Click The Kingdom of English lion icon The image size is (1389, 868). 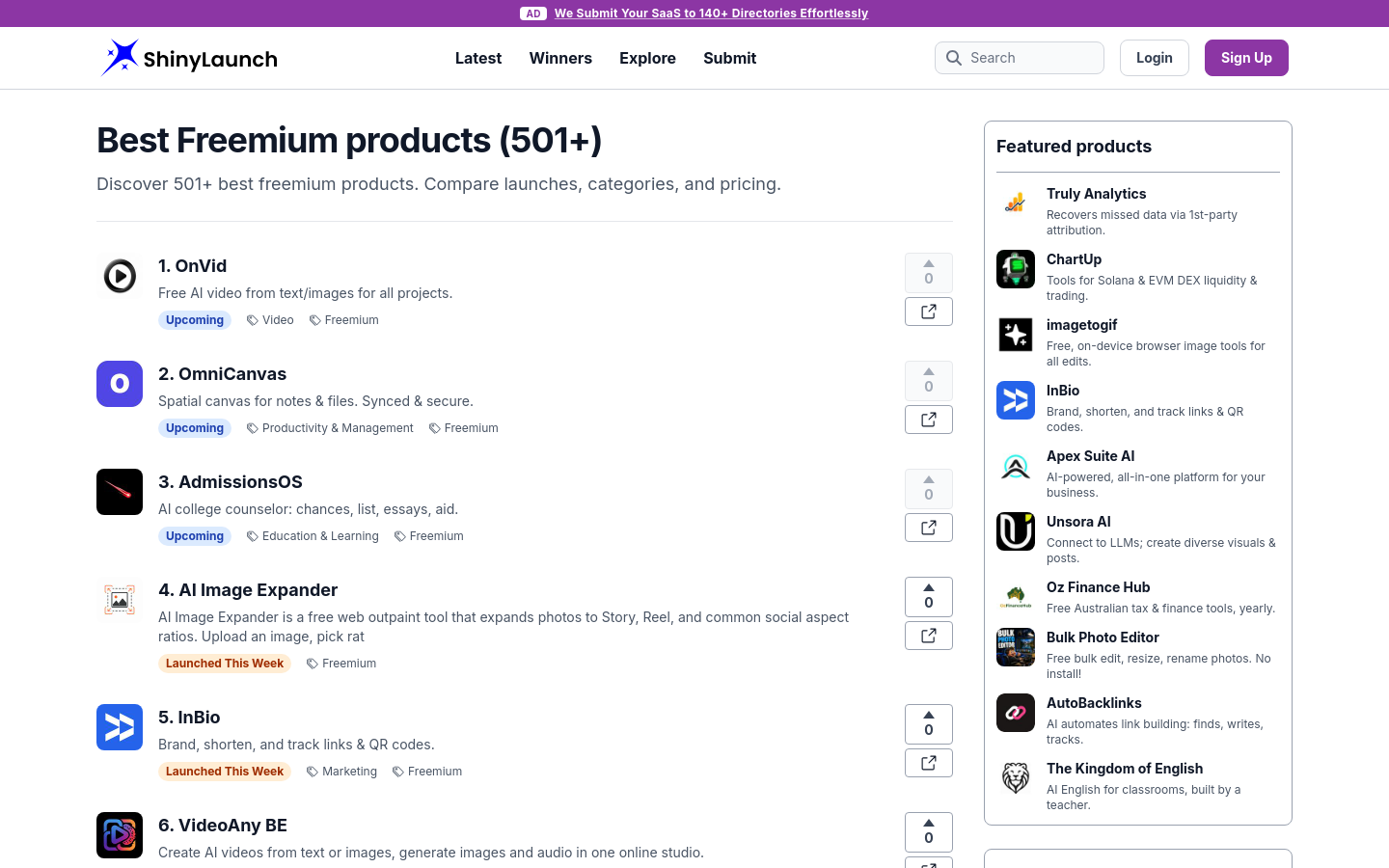coord(1016,778)
